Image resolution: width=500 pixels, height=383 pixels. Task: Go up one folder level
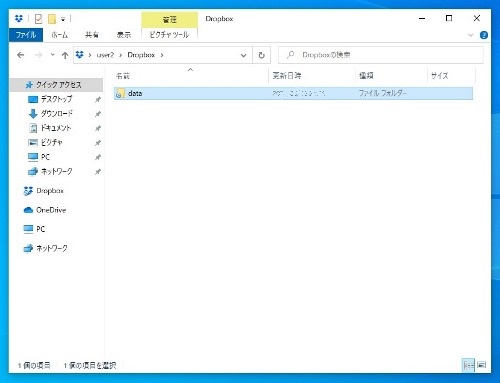[x=65, y=55]
